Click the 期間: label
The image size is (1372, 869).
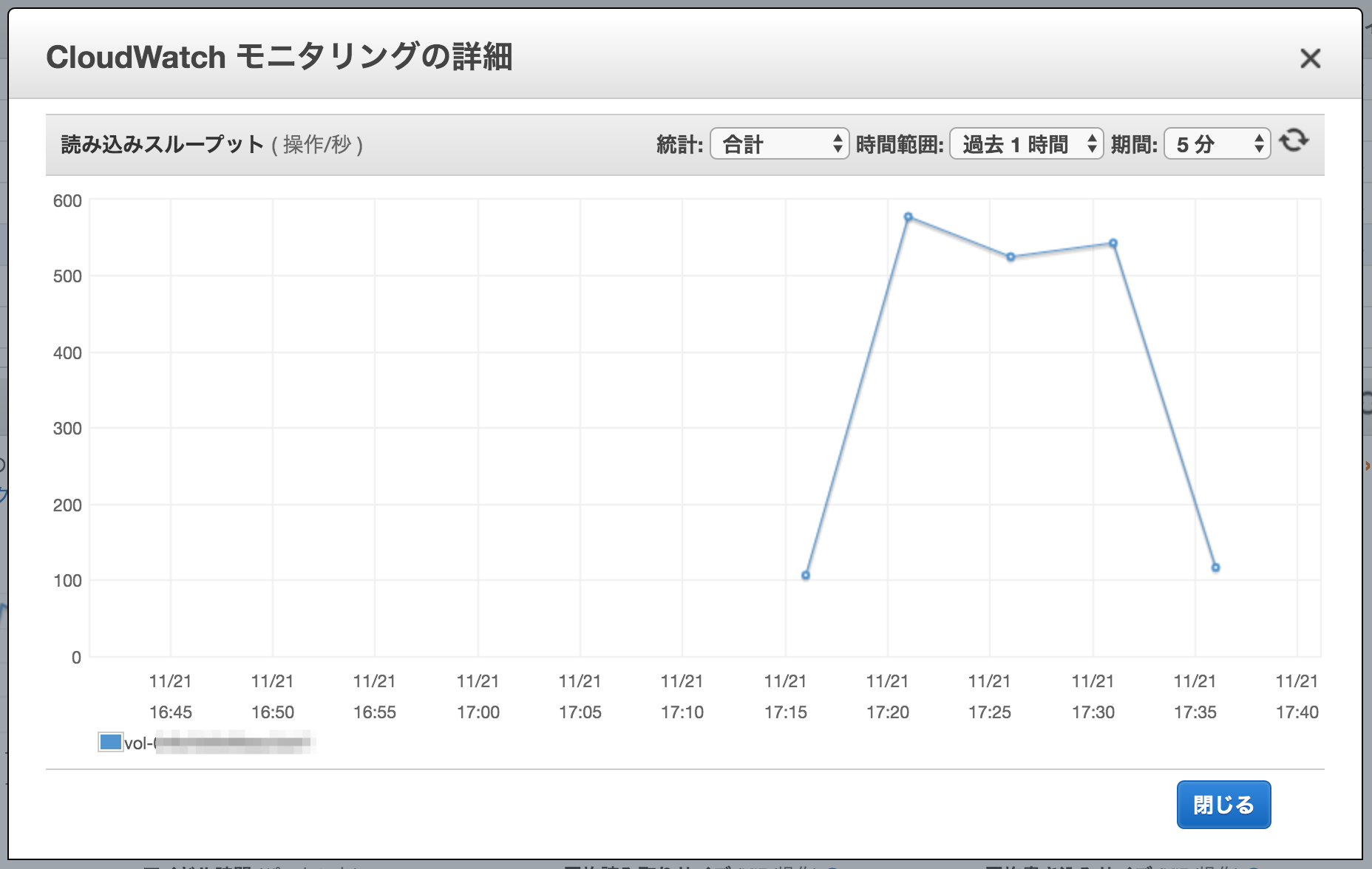1134,144
